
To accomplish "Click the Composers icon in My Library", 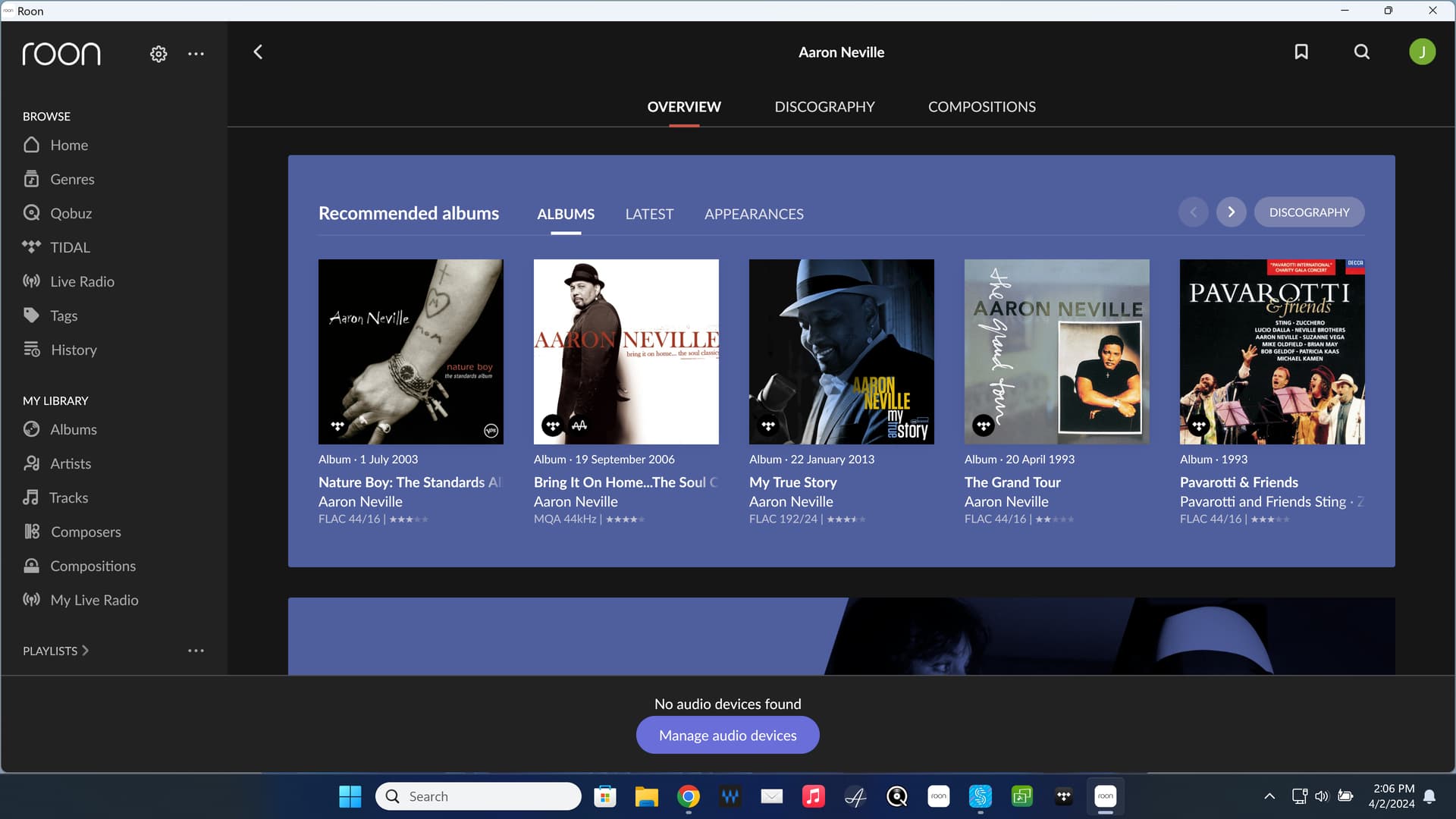I will tap(31, 531).
